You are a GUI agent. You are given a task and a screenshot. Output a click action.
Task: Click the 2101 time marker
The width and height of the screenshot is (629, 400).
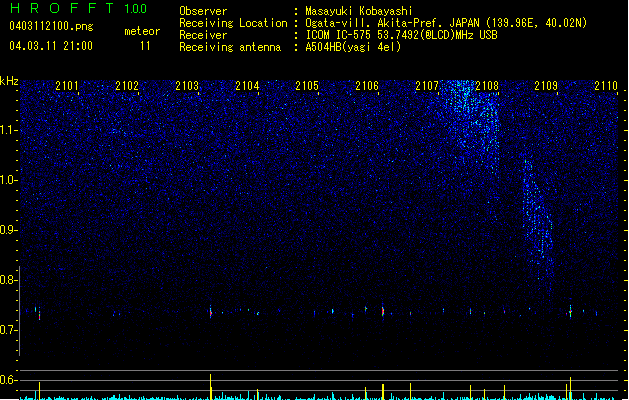coord(67,86)
